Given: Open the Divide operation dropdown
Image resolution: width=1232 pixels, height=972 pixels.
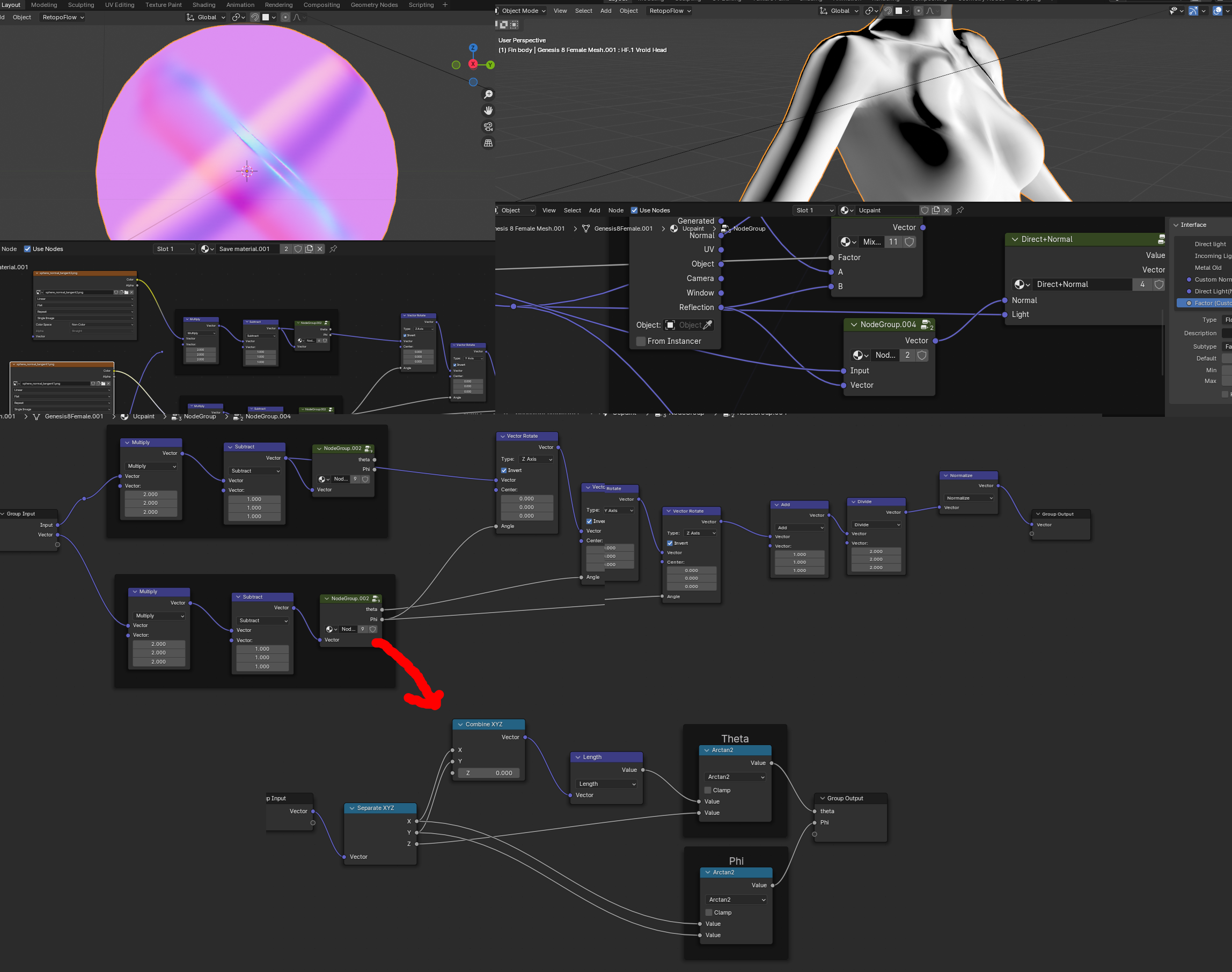Looking at the screenshot, I should click(x=876, y=525).
